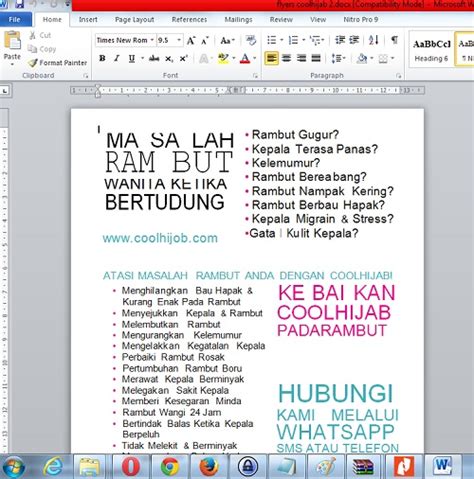Screen dimensions: 474x479
Task: Activate the Format Painter brush
Action: click(57, 63)
